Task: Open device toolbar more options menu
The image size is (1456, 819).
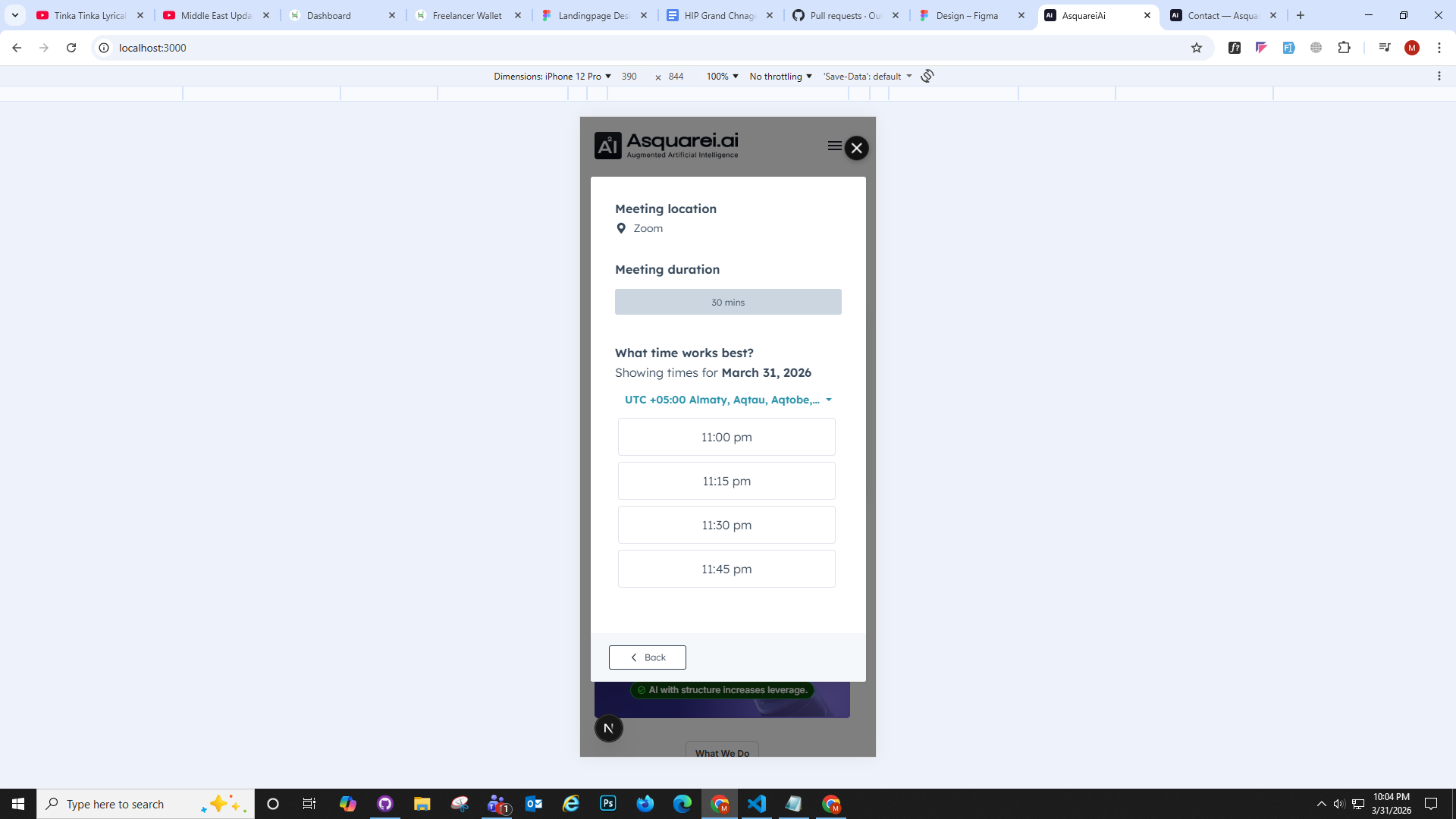Action: click(1439, 76)
